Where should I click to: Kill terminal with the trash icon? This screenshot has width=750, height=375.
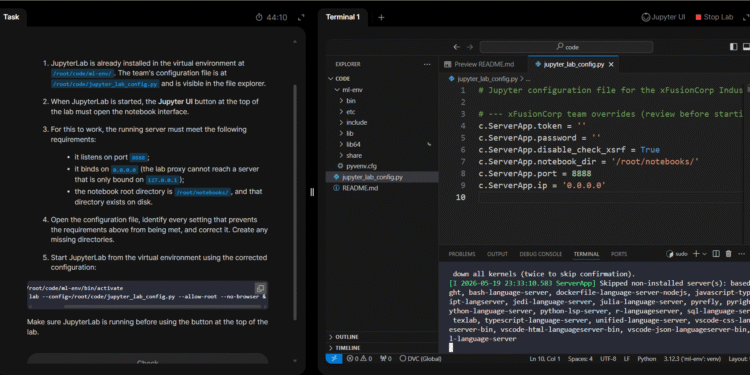click(728, 254)
